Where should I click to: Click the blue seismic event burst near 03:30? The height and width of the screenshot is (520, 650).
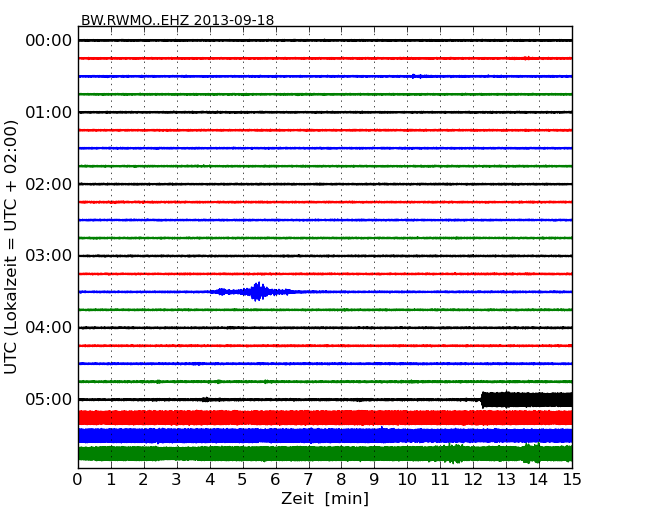click(258, 292)
